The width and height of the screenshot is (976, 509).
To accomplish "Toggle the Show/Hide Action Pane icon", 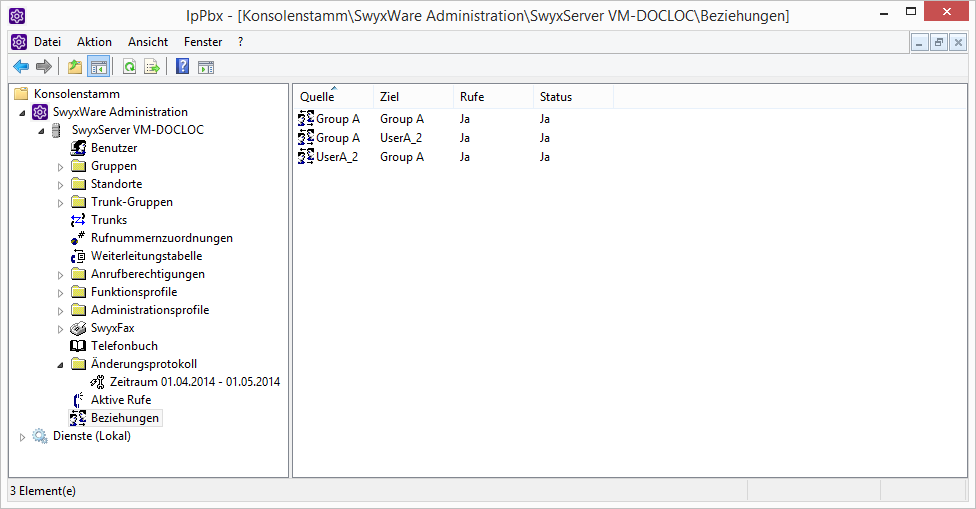I will pyautogui.click(x=205, y=67).
